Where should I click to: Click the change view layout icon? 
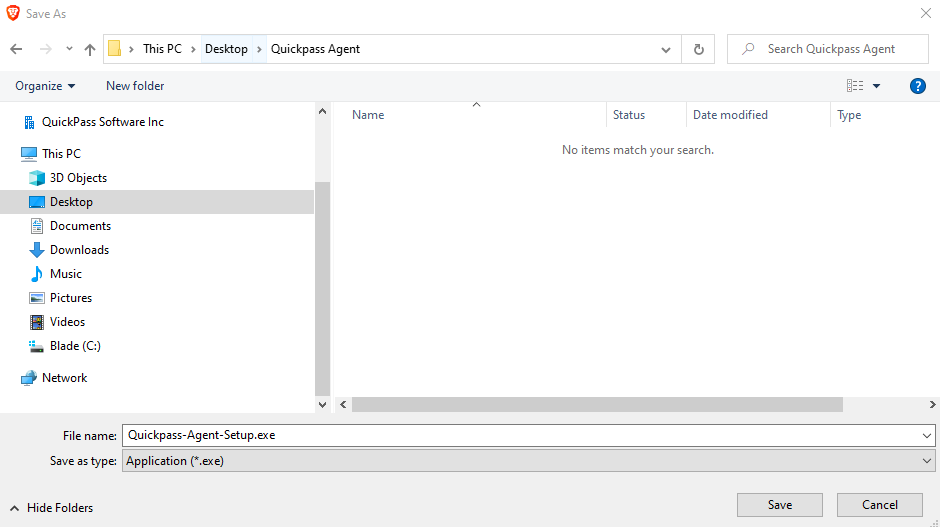pos(855,86)
